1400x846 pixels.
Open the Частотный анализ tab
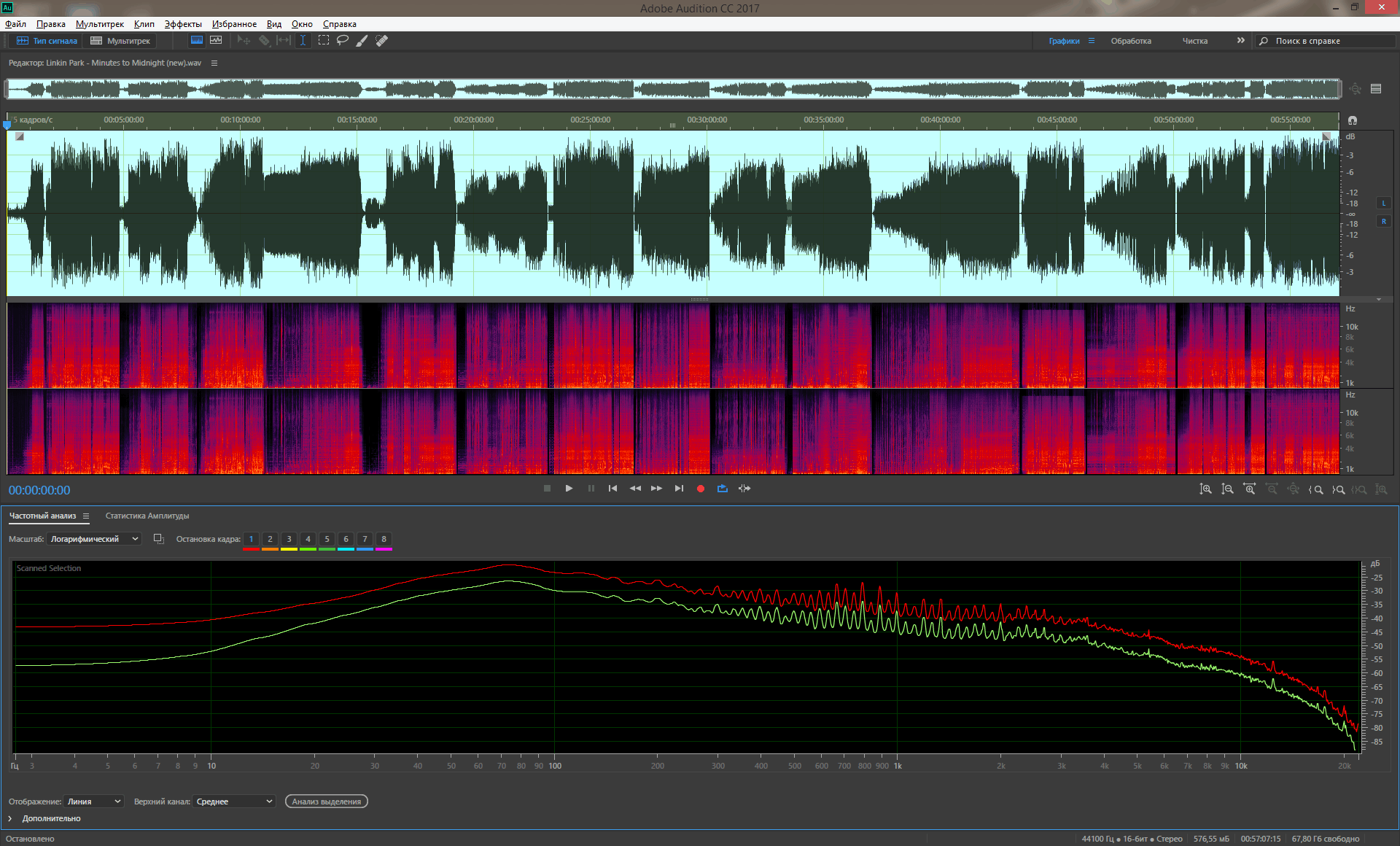pos(42,516)
